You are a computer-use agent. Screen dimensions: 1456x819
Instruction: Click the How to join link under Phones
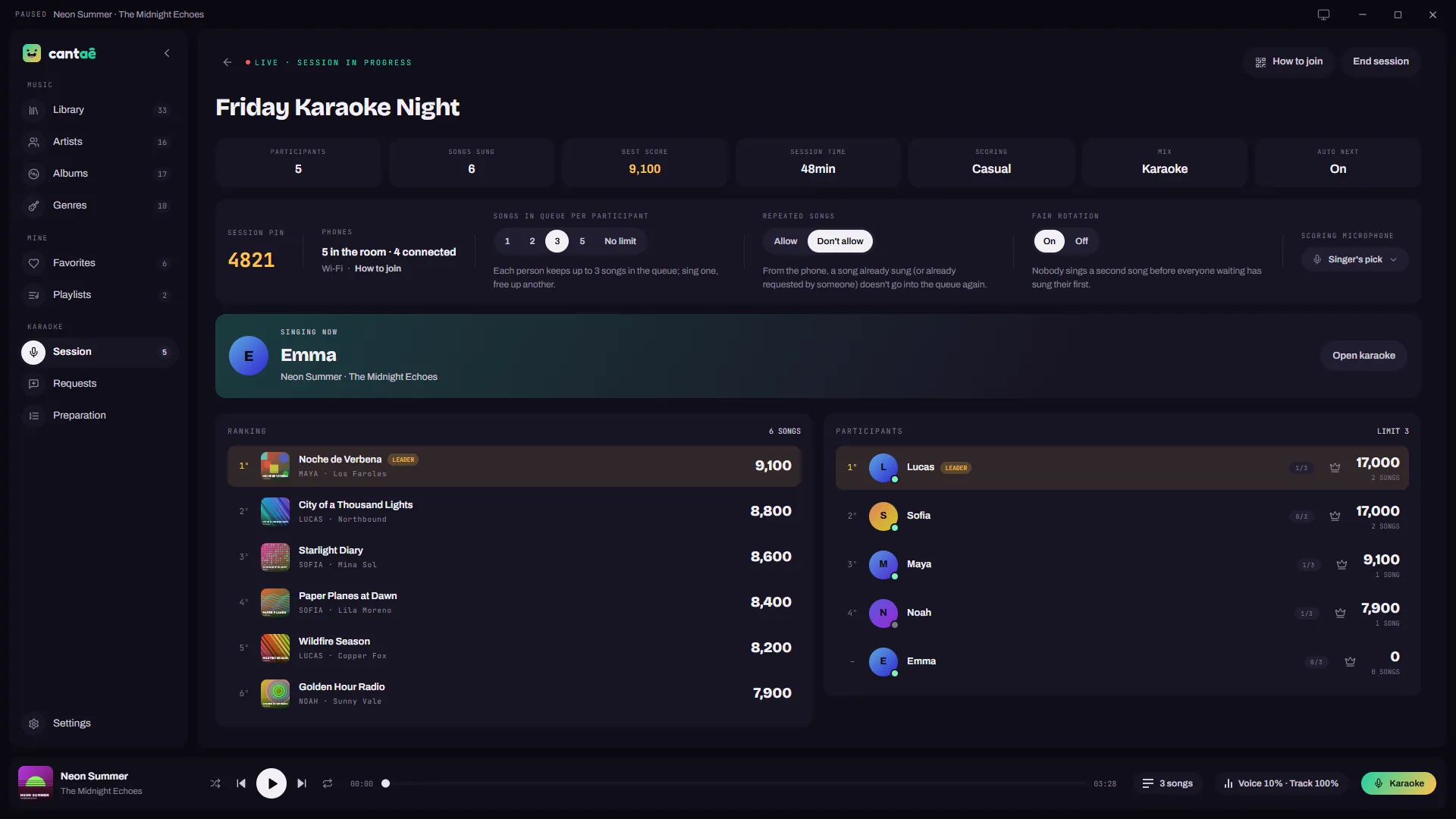(x=378, y=268)
